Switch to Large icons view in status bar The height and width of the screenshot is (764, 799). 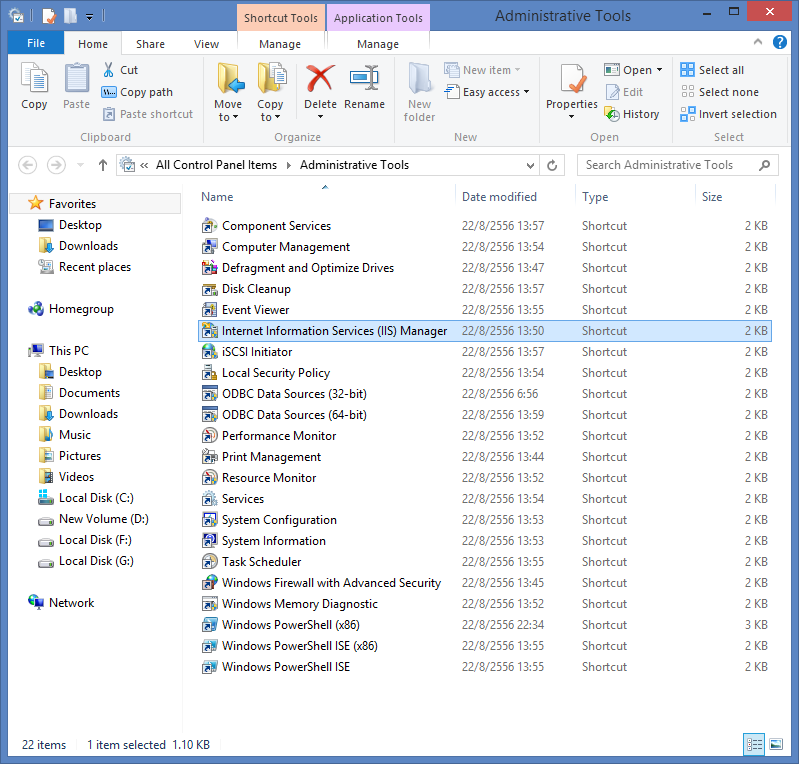(x=776, y=745)
